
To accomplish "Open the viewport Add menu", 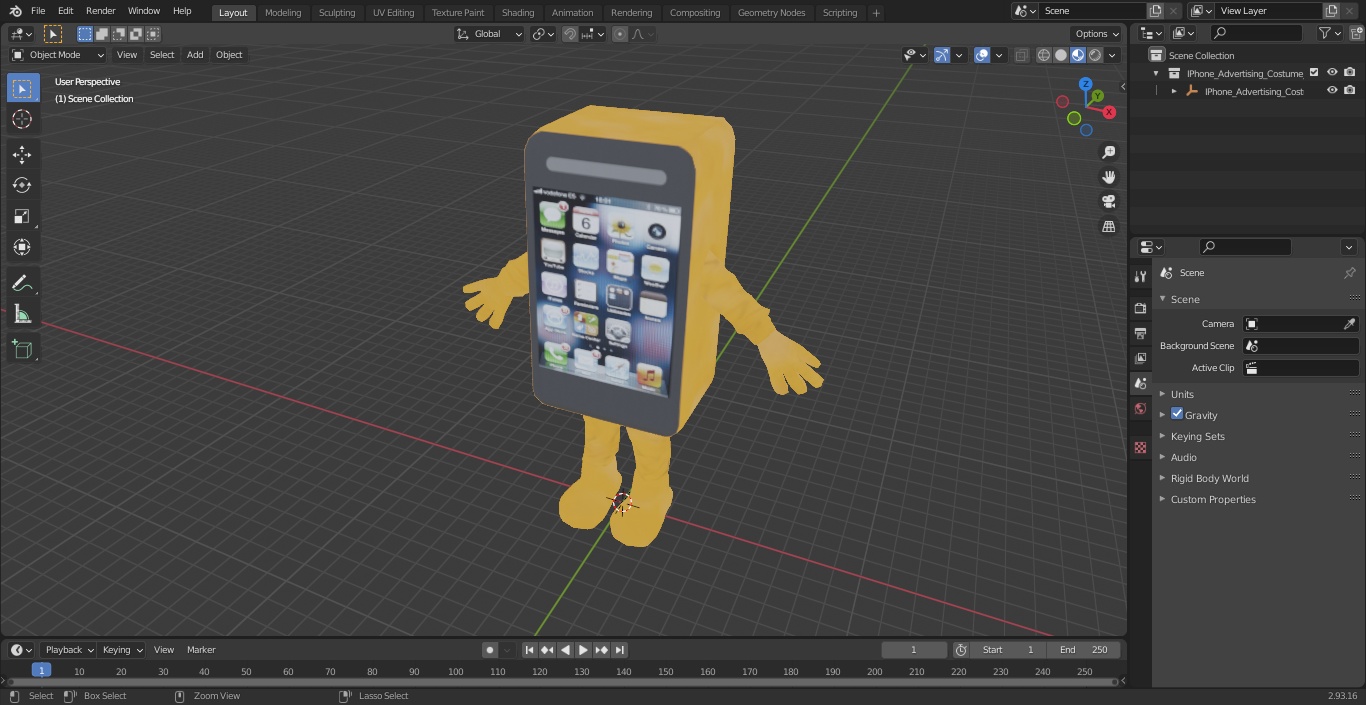I will coord(195,55).
